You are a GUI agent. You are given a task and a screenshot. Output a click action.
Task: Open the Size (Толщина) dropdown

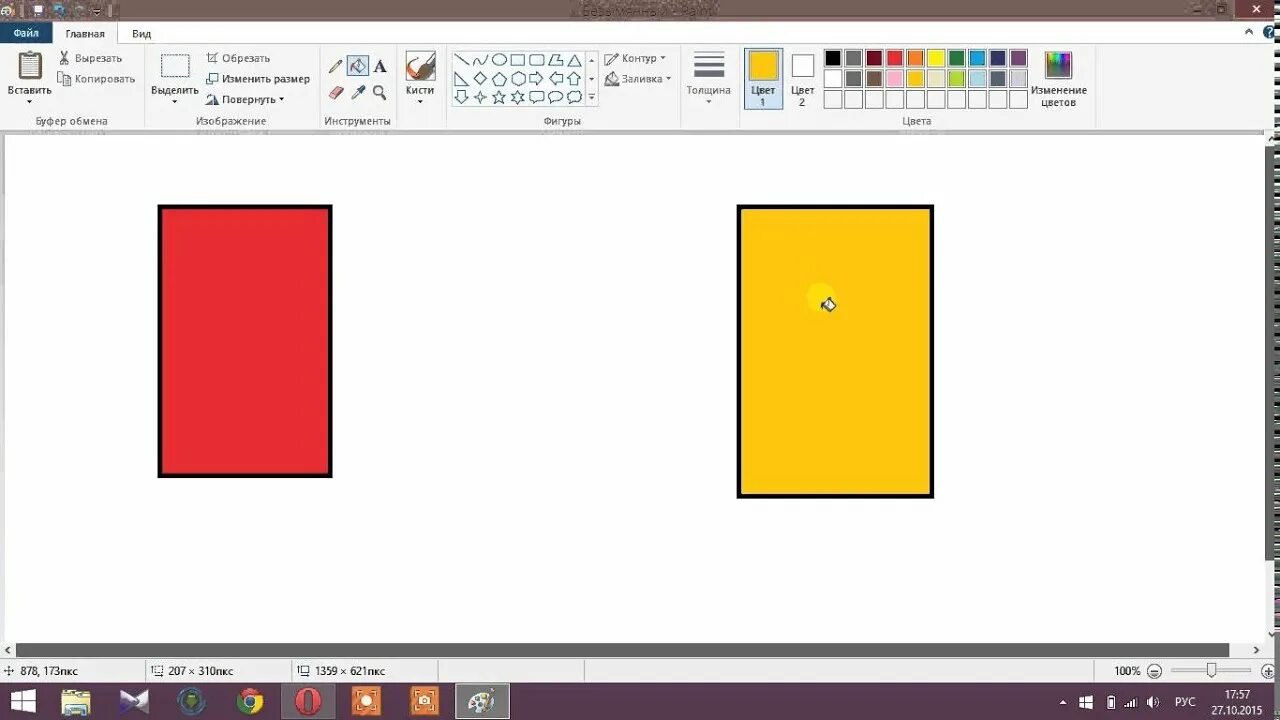click(x=709, y=79)
